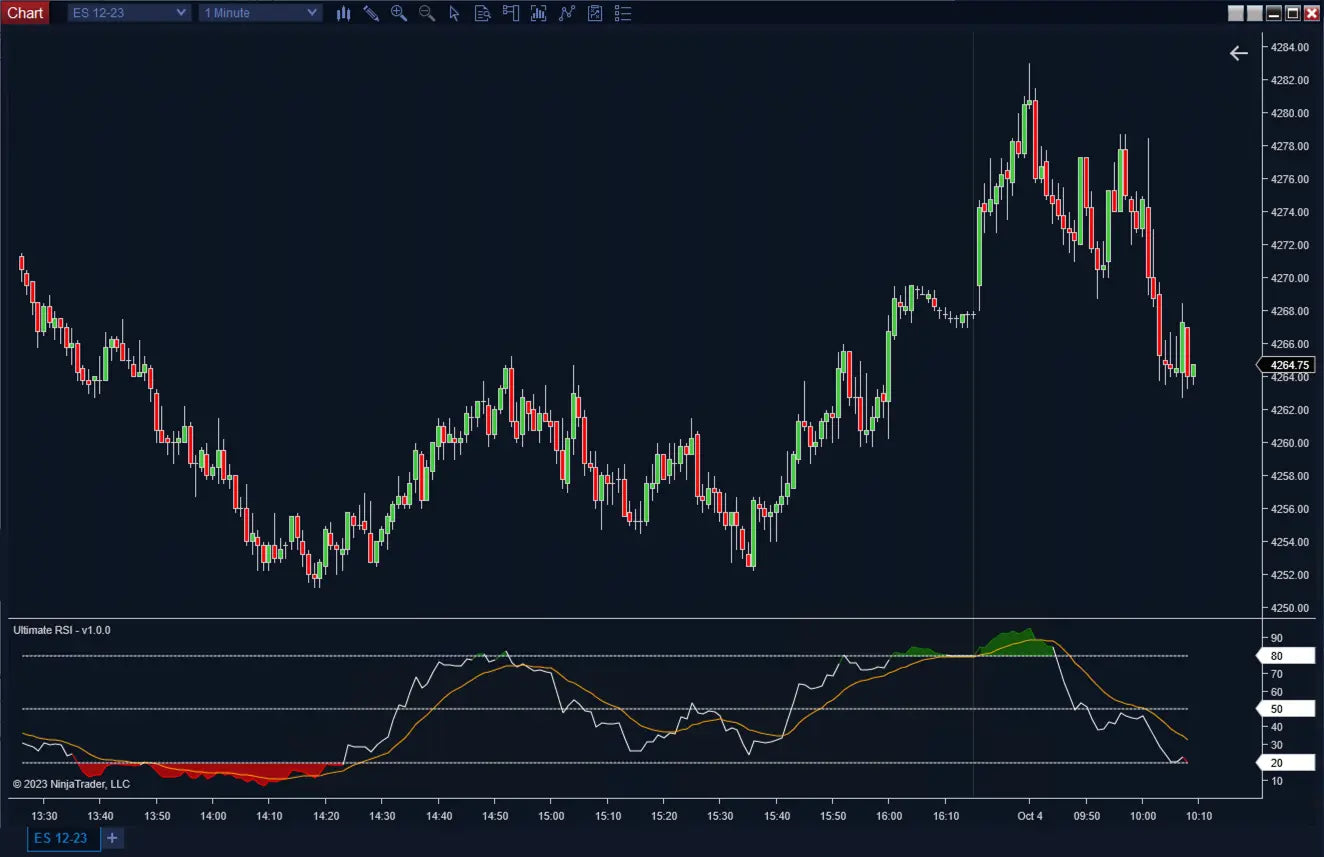Click the zoom out magnifier icon
The image size is (1324, 857).
(x=427, y=13)
